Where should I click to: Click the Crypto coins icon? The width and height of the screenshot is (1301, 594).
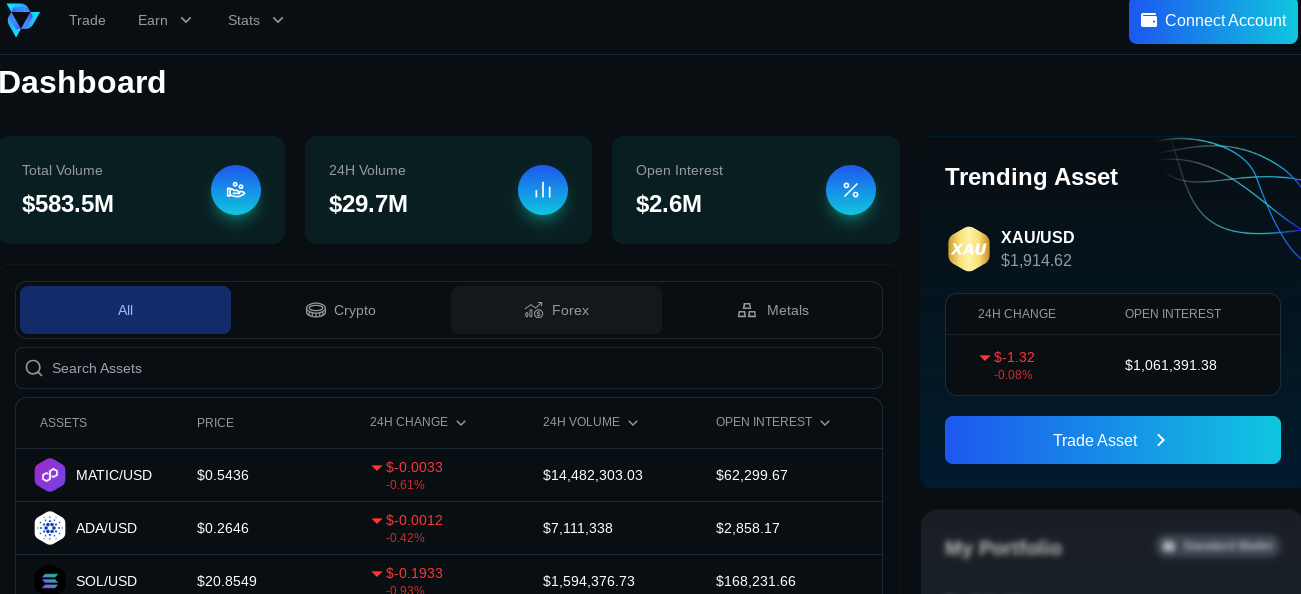pyautogui.click(x=316, y=310)
